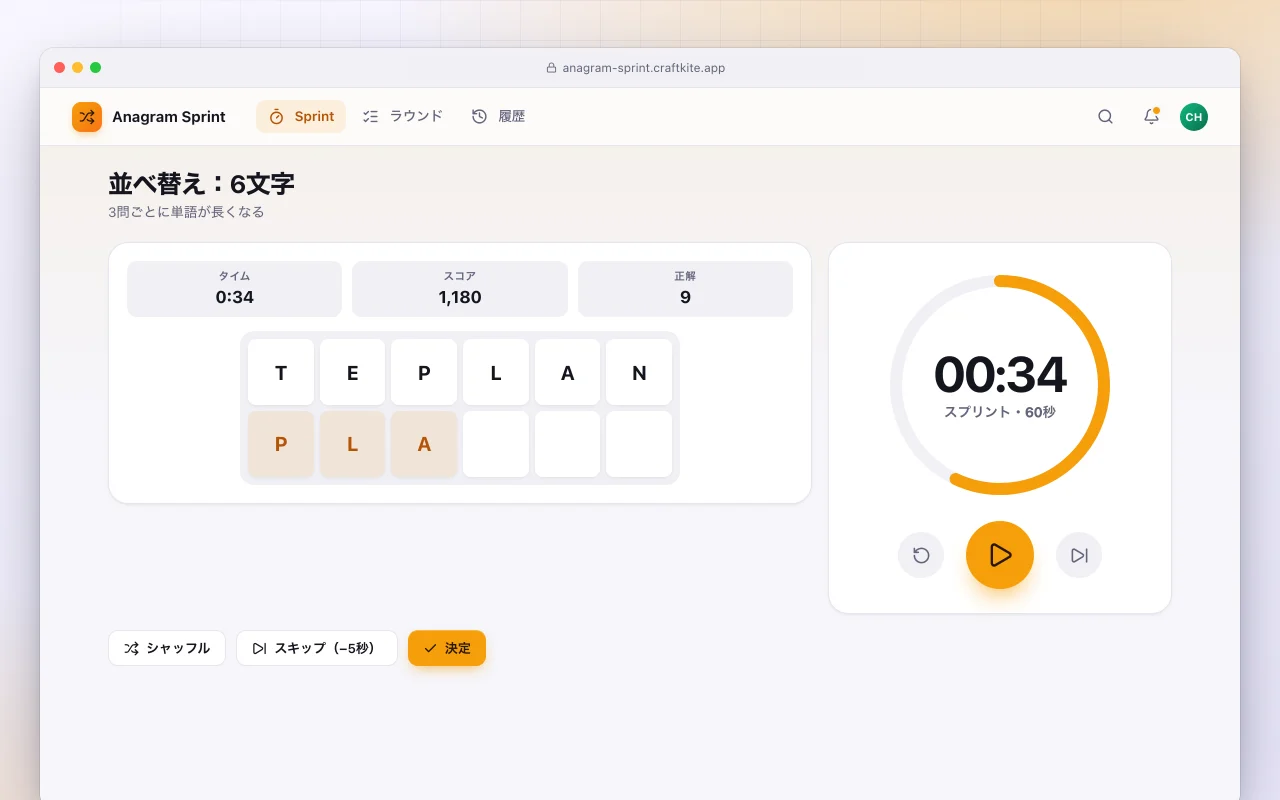Remove placed answer tile L
Image resolution: width=1280 pixels, height=800 pixels.
pos(352,444)
